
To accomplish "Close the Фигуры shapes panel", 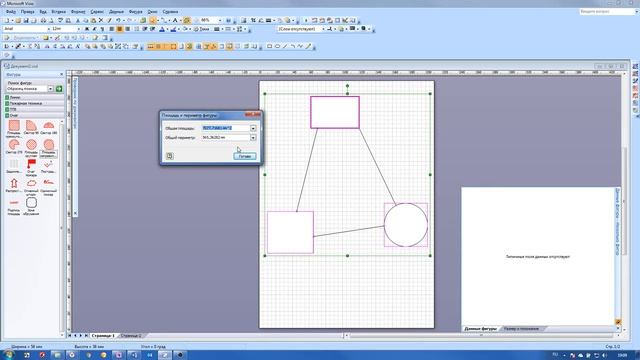I will (x=62, y=75).
